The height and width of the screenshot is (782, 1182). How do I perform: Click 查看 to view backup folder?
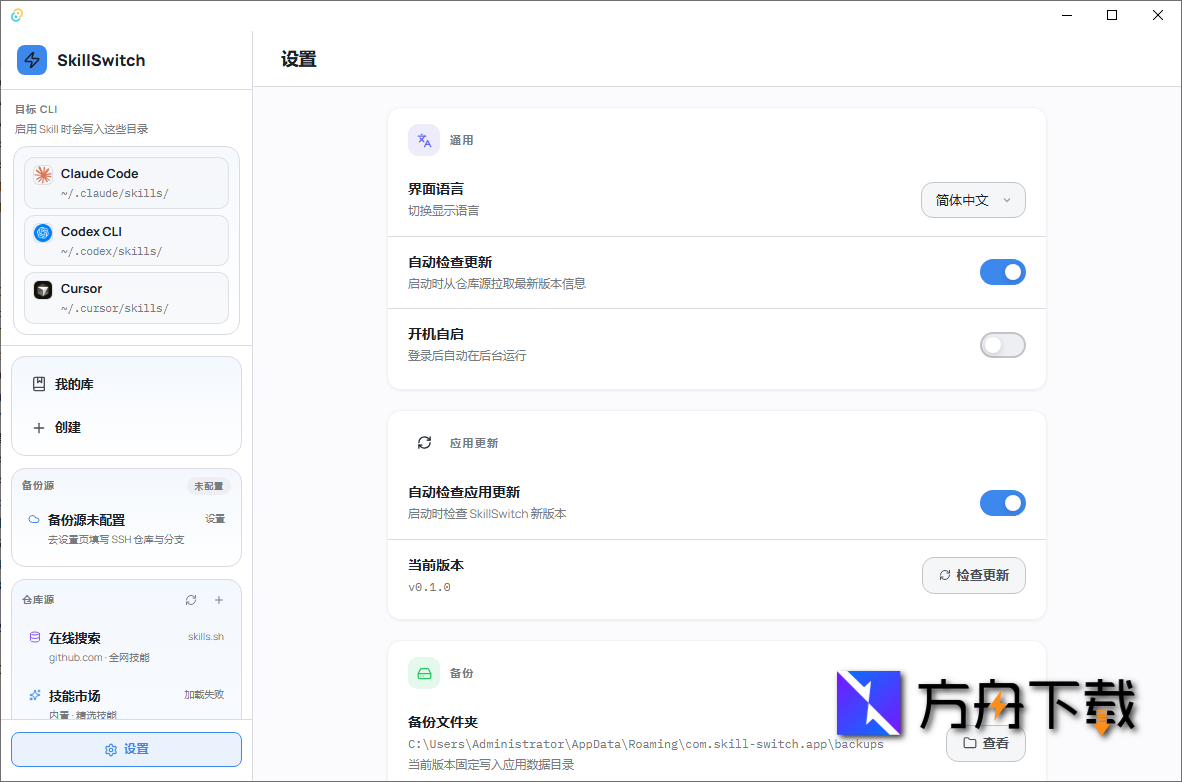[985, 744]
